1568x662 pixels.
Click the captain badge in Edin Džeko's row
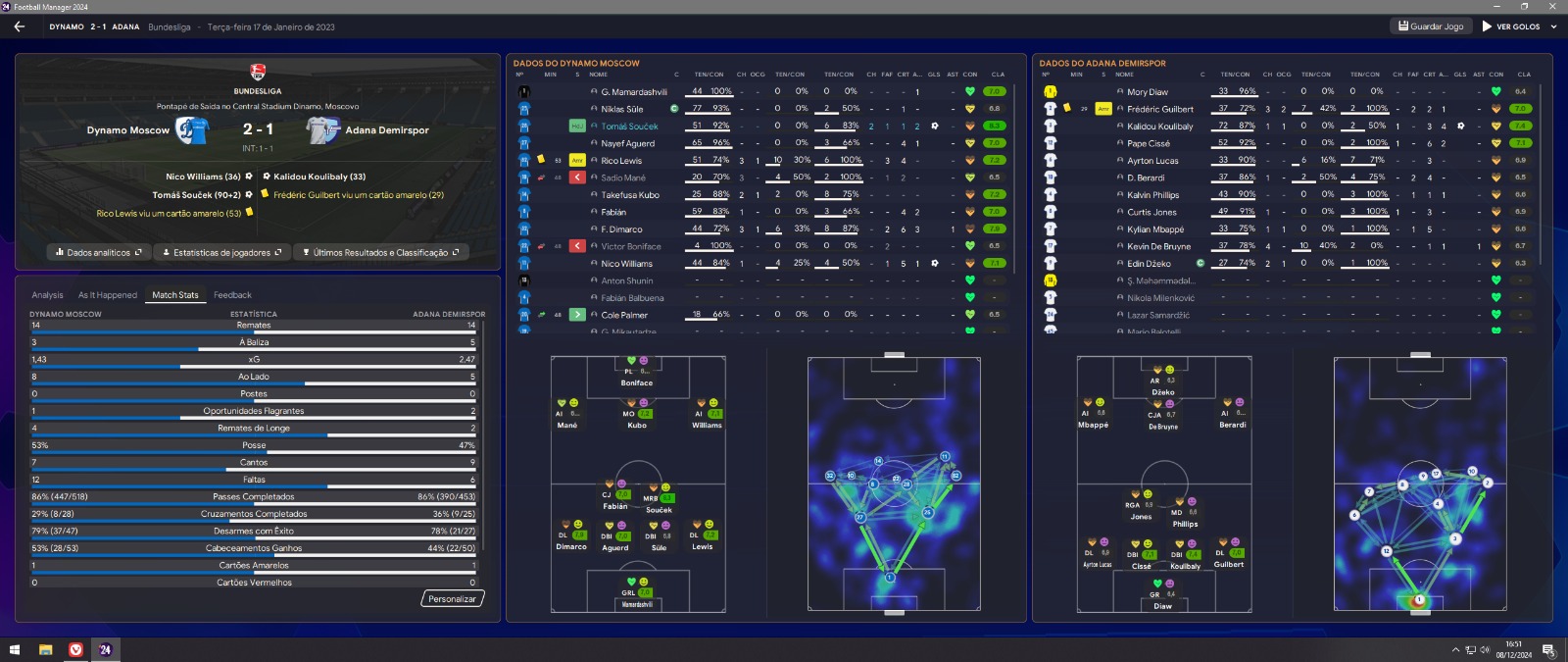(x=1200, y=263)
